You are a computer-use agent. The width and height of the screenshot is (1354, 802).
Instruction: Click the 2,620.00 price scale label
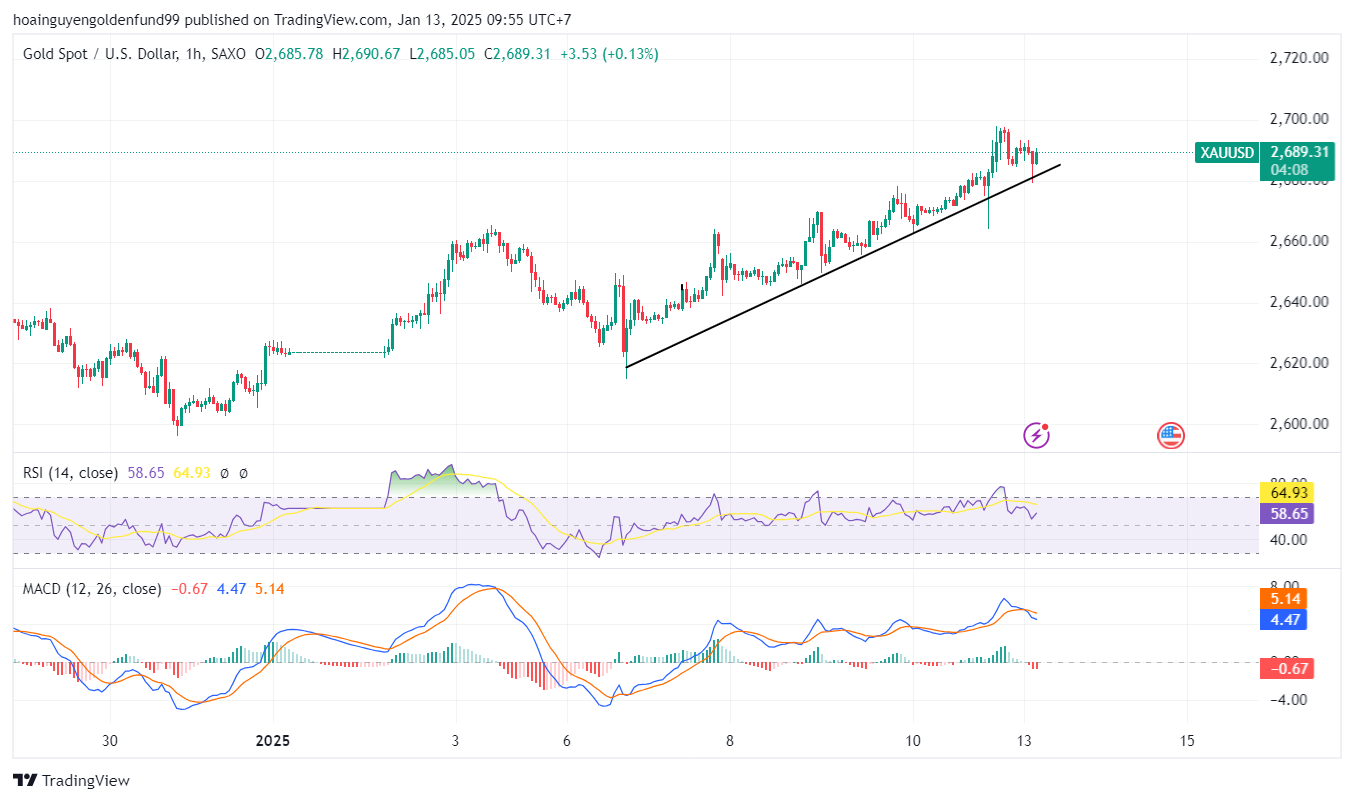point(1299,363)
